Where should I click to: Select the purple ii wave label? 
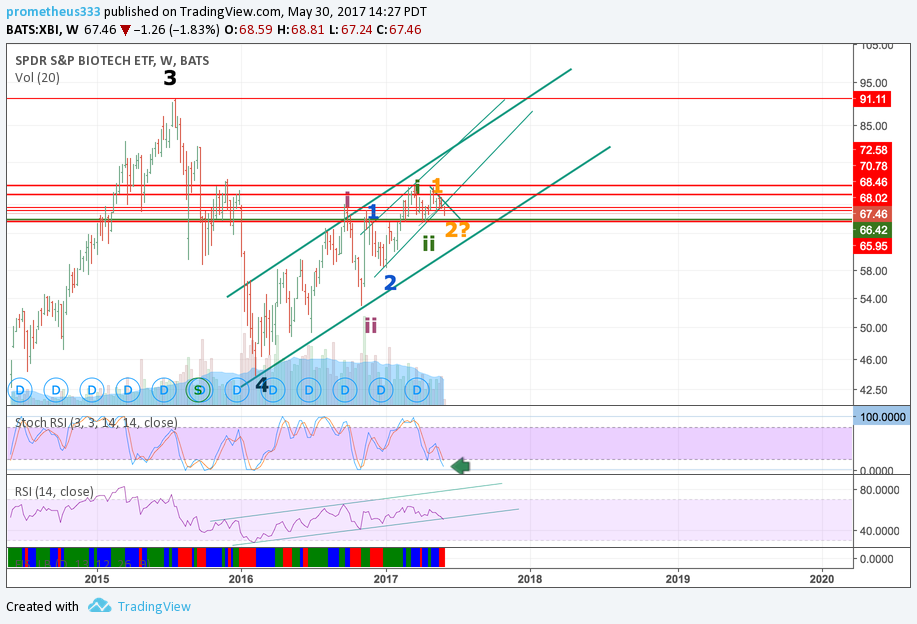tap(371, 325)
